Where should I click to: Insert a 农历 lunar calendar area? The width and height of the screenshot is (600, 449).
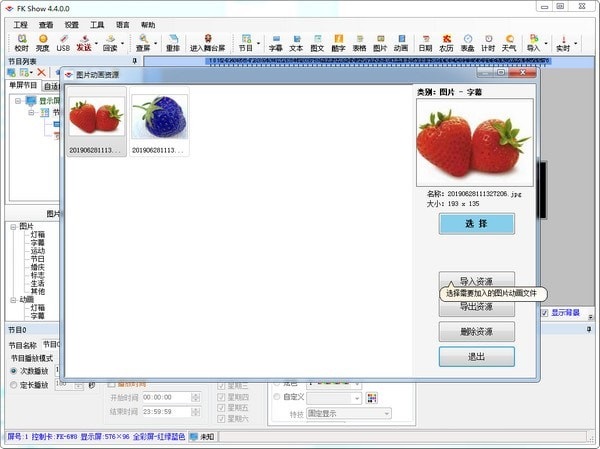pyautogui.click(x=446, y=43)
